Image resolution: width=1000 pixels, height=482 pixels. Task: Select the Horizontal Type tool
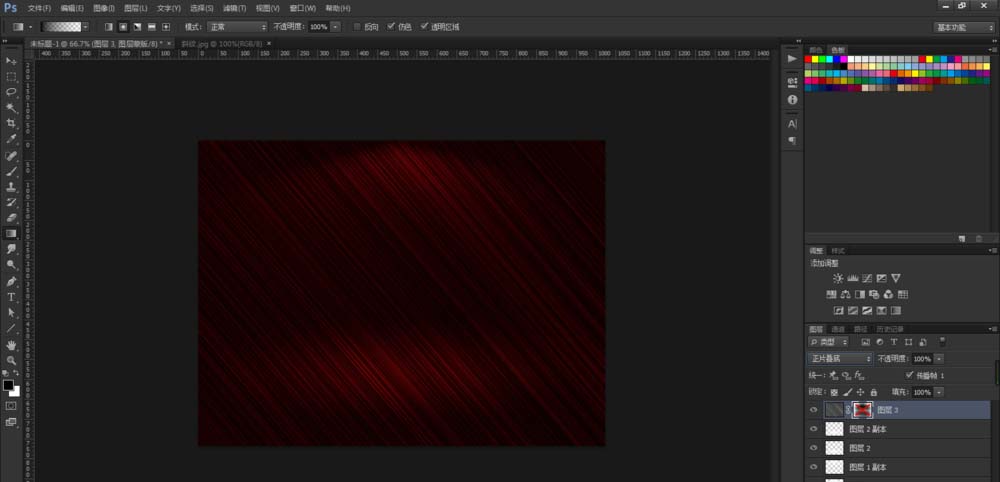(12, 297)
